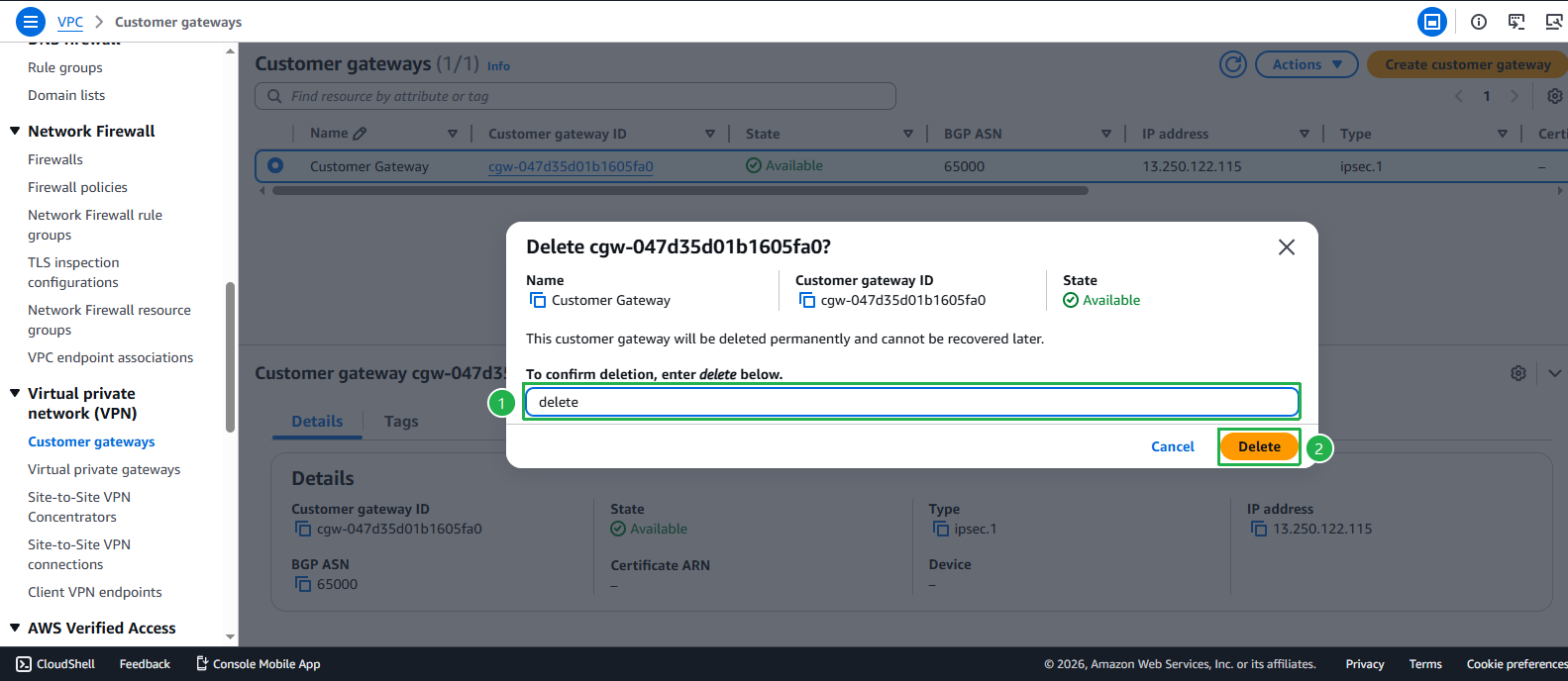
Task: Open Site-to-Site VPN connections
Action: (79, 554)
